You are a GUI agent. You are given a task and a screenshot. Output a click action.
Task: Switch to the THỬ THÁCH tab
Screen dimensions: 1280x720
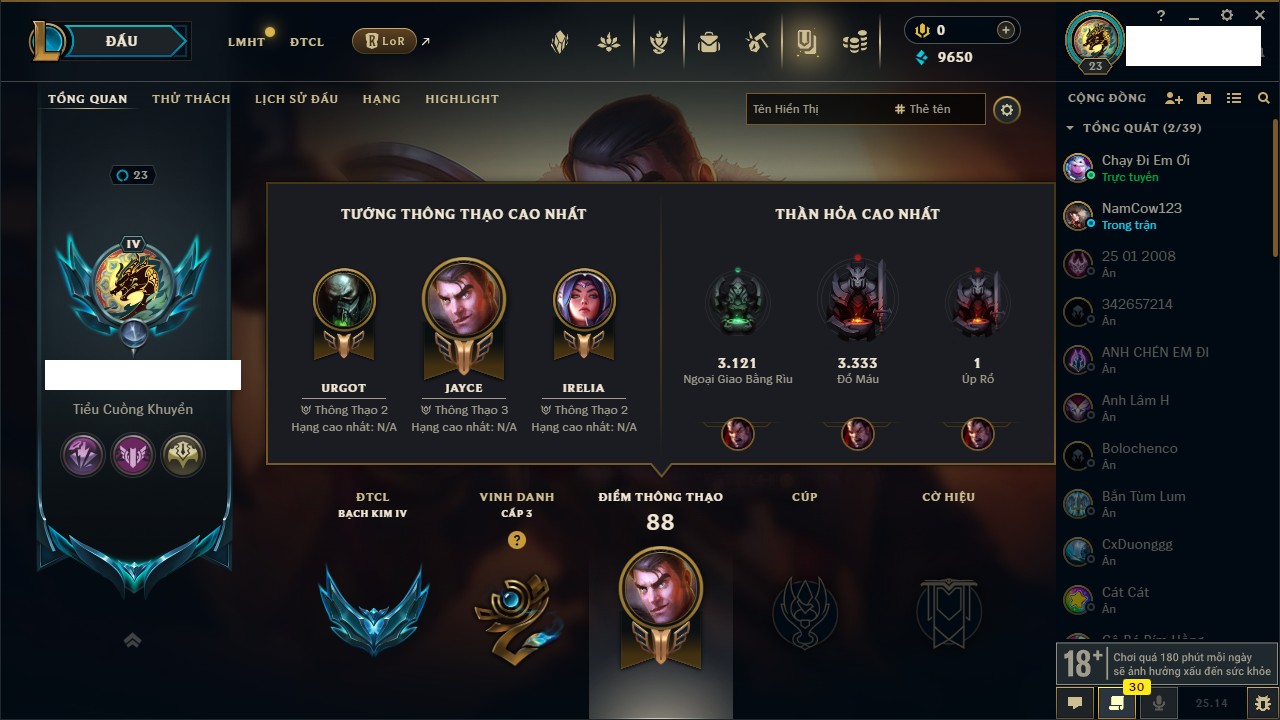(x=191, y=99)
